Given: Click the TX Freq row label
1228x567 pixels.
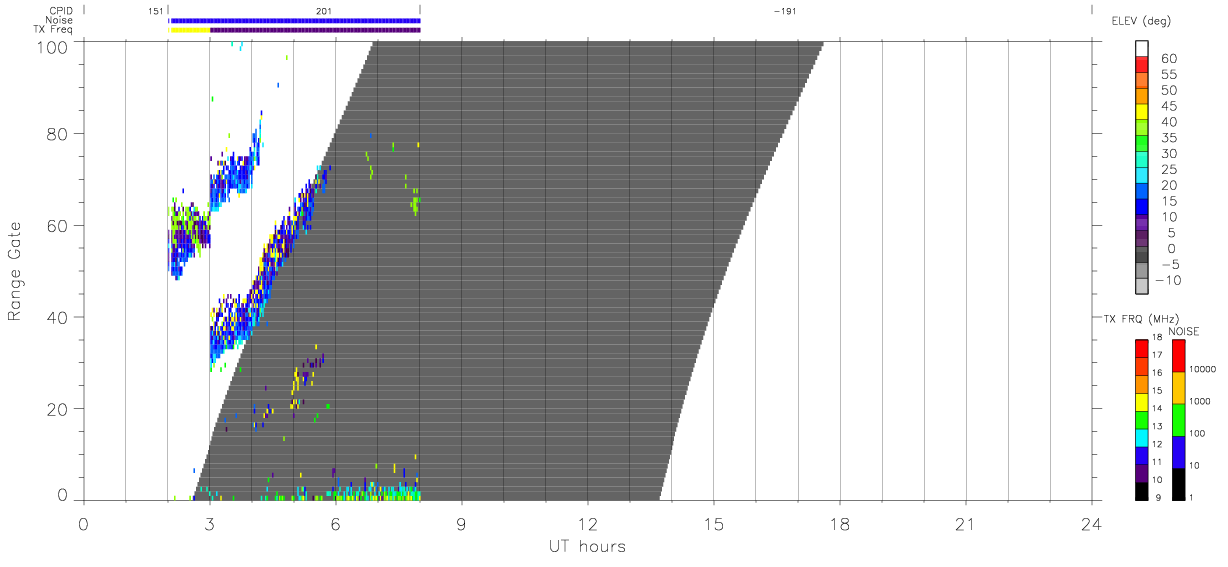Looking at the screenshot, I should (51, 30).
